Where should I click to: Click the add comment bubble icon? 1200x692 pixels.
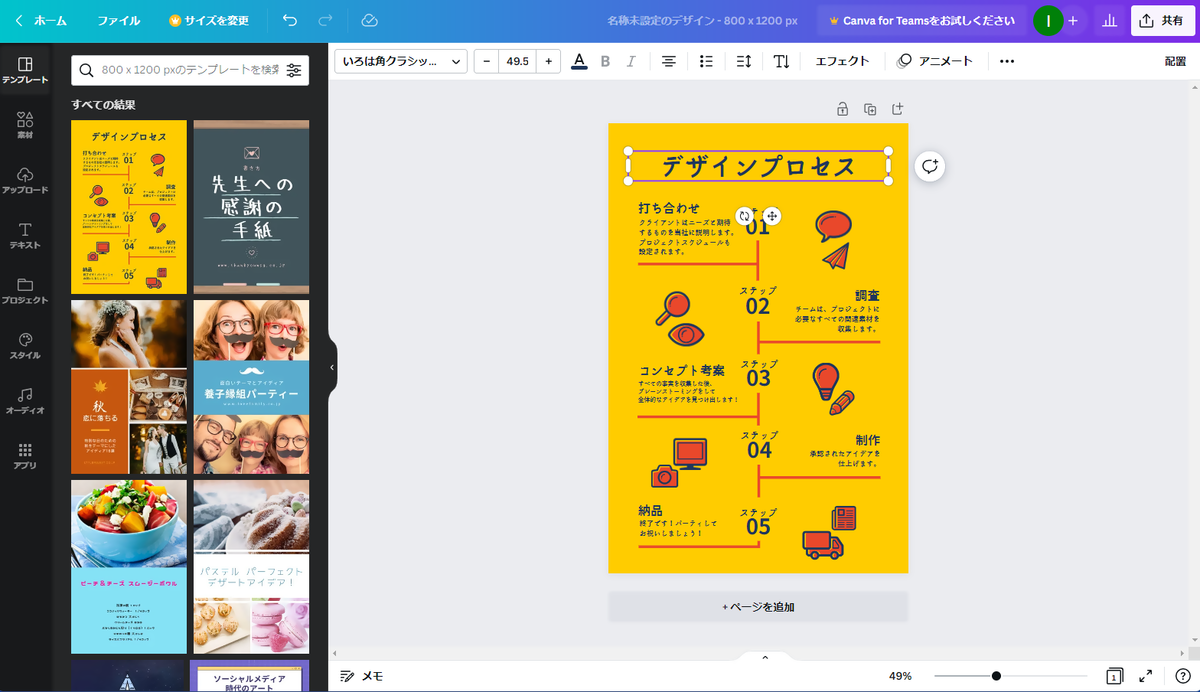point(930,166)
